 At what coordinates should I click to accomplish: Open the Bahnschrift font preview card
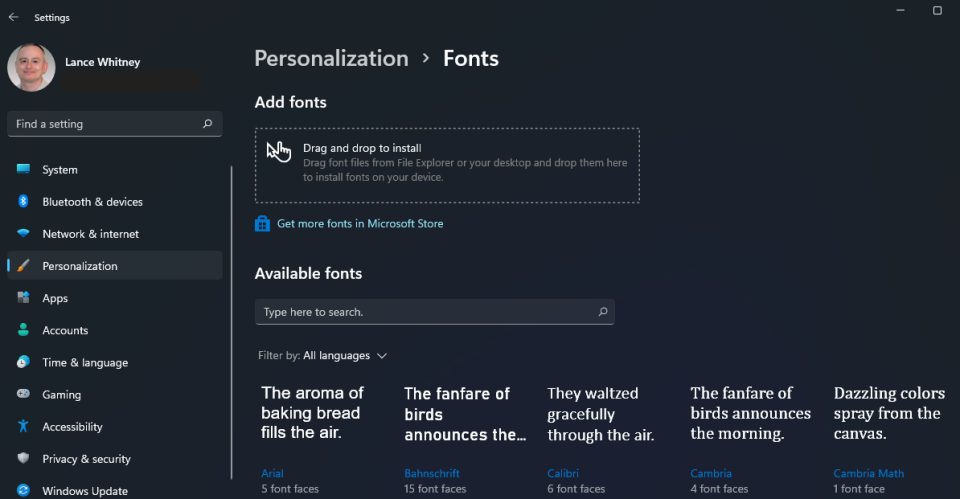point(465,439)
